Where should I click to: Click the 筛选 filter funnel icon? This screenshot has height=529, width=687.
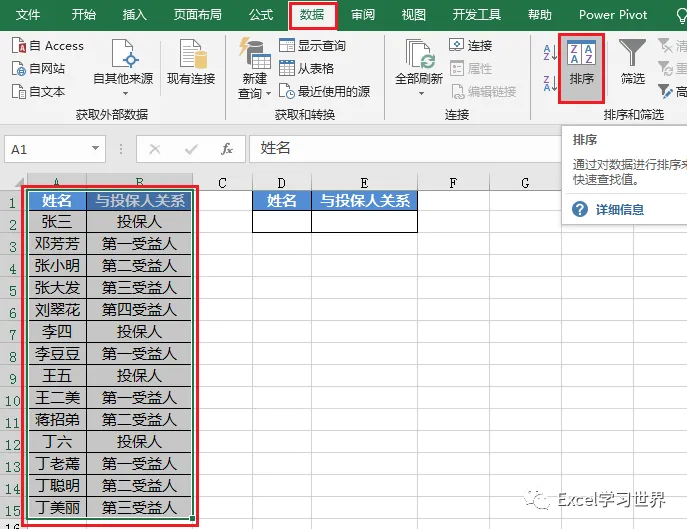coord(632,53)
